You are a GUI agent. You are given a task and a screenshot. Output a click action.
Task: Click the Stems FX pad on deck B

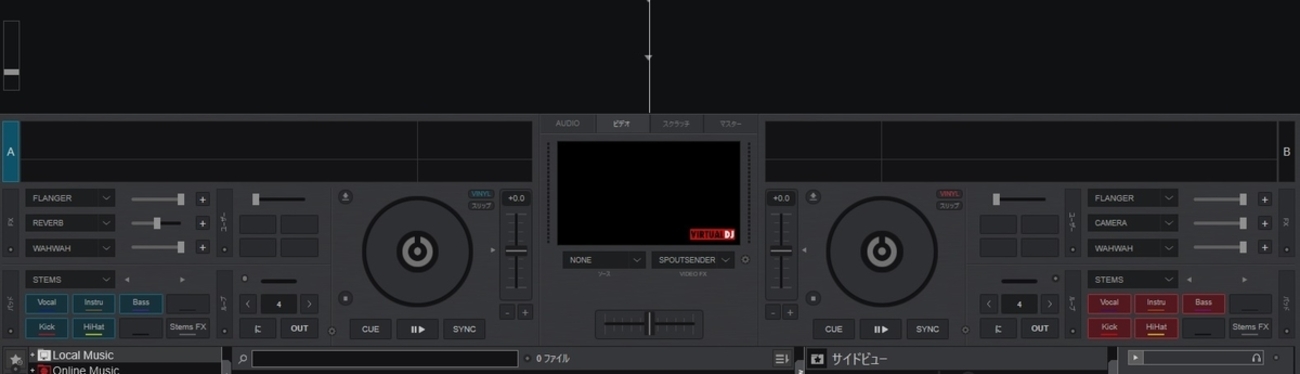[x=1250, y=327]
